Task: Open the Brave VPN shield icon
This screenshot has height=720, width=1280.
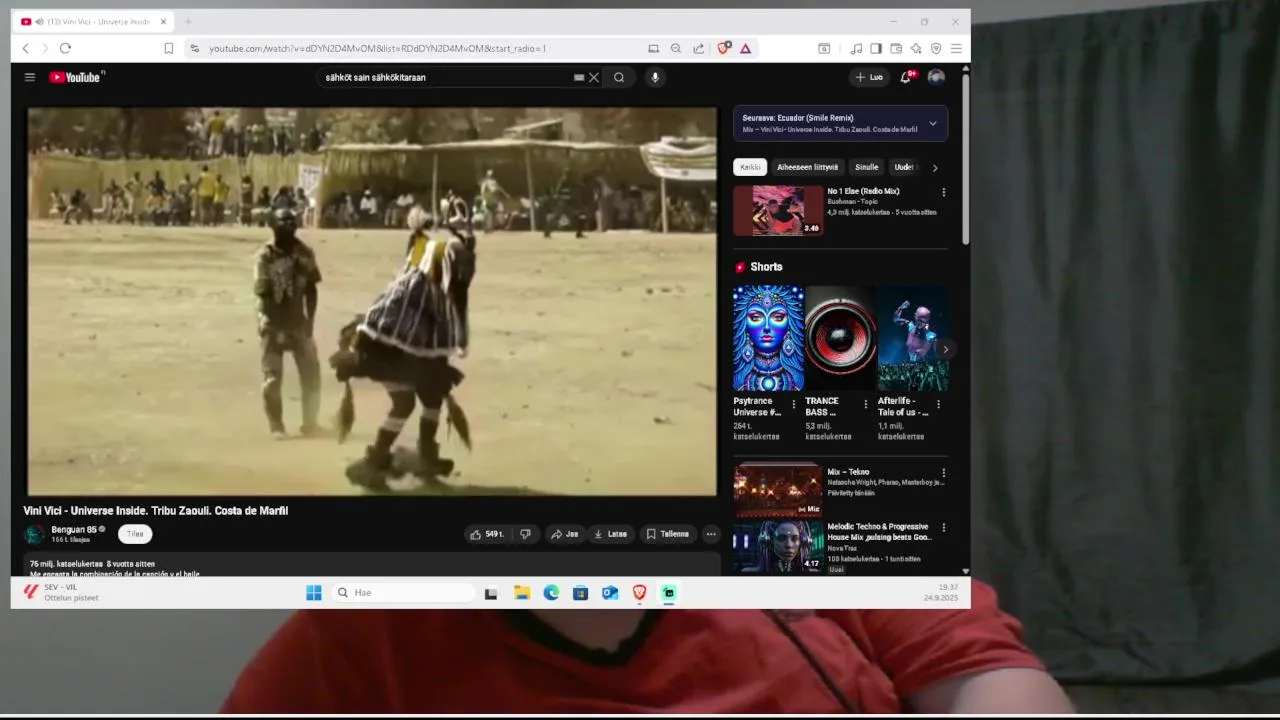Action: point(936,48)
